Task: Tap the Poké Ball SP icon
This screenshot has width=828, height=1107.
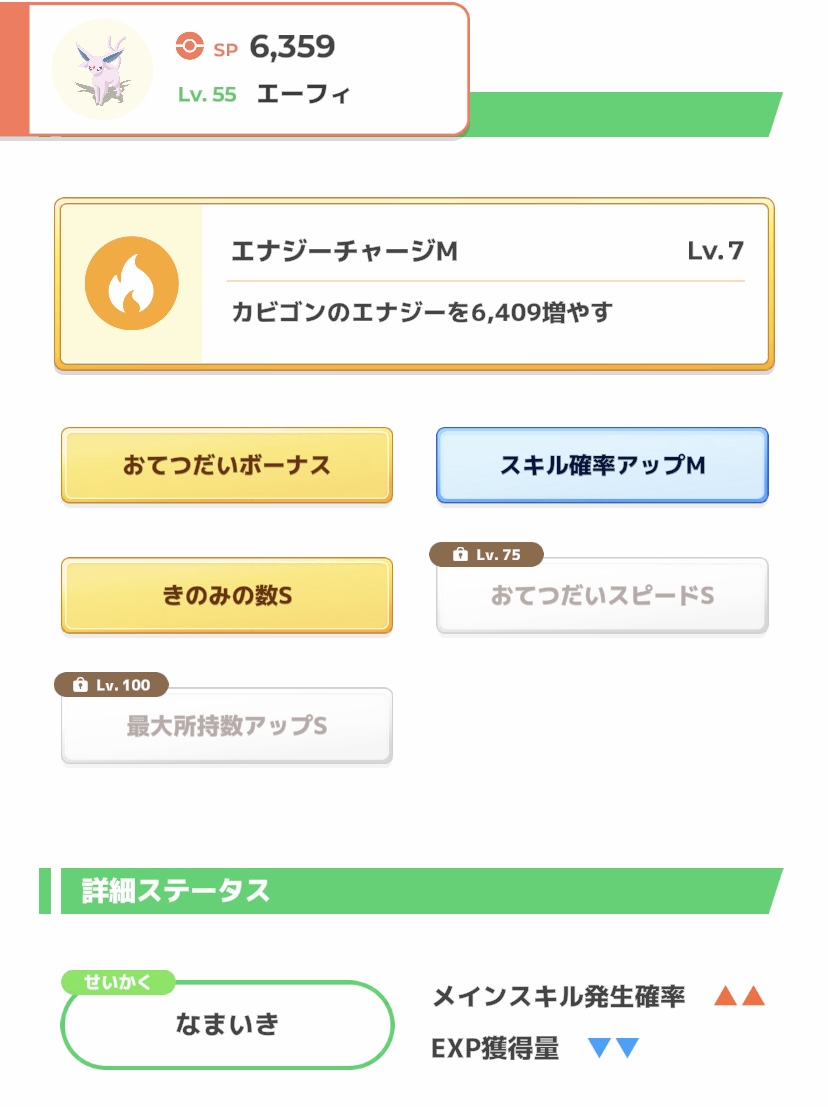Action: click(189, 46)
